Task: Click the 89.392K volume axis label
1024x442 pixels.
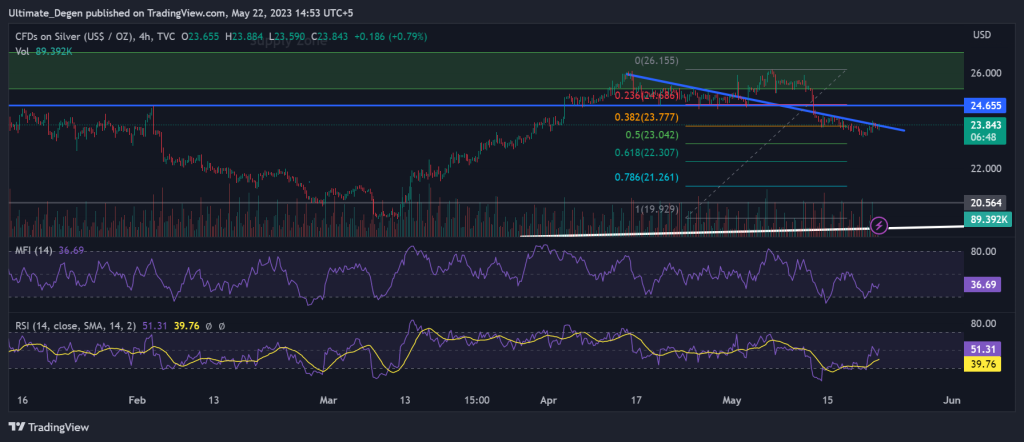Action: click(x=988, y=219)
